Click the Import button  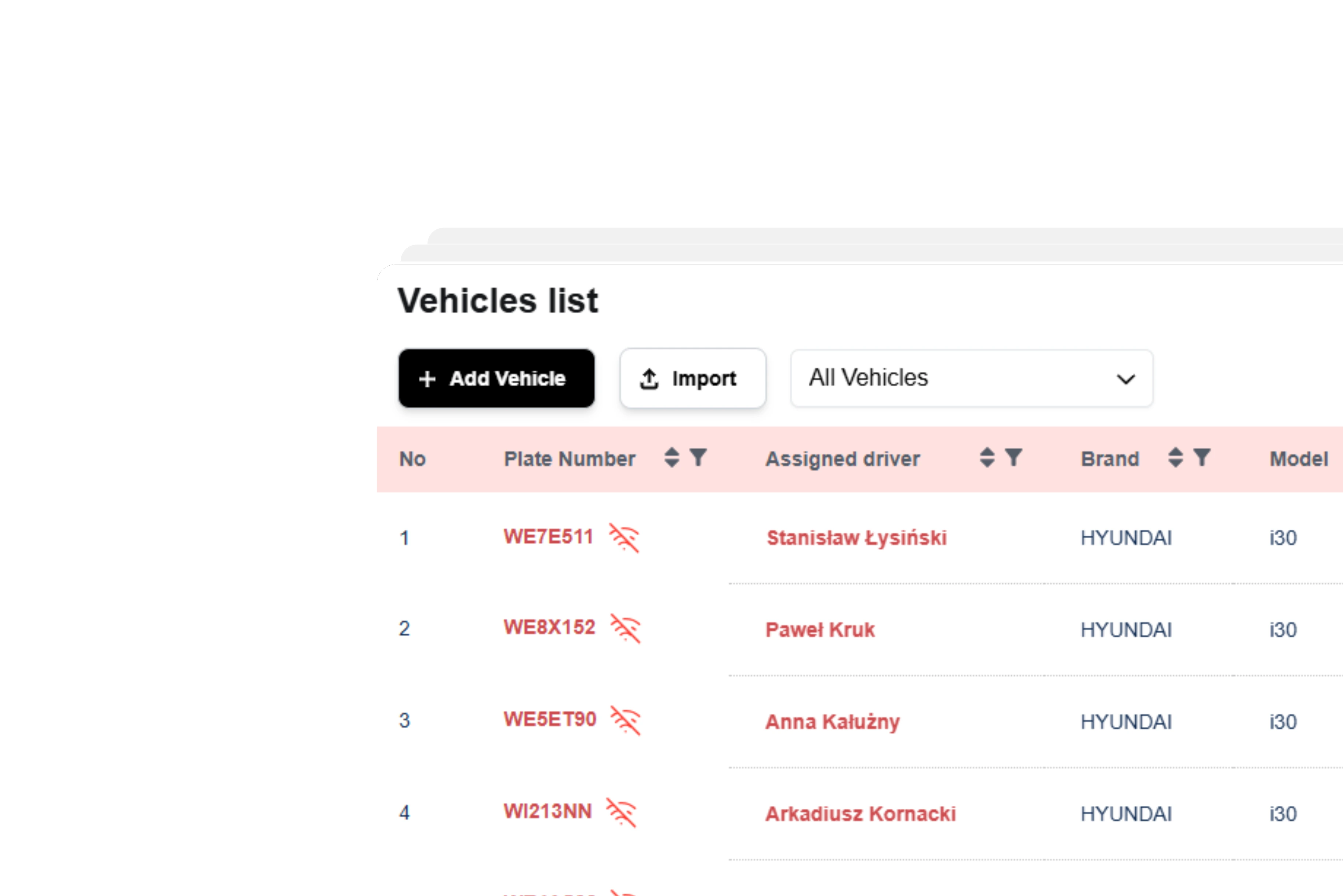tap(693, 378)
